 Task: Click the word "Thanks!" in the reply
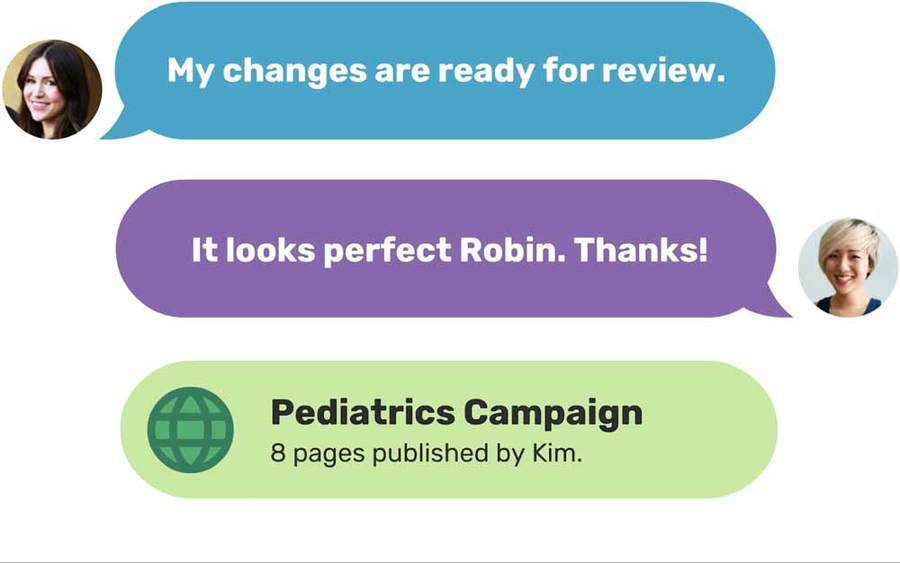coord(641,250)
